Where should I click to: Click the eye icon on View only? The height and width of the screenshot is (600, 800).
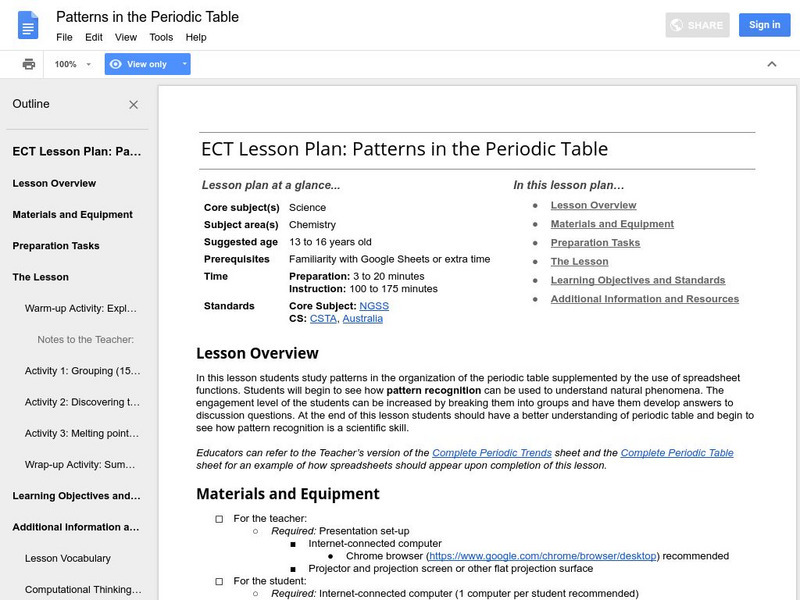[x=116, y=64]
